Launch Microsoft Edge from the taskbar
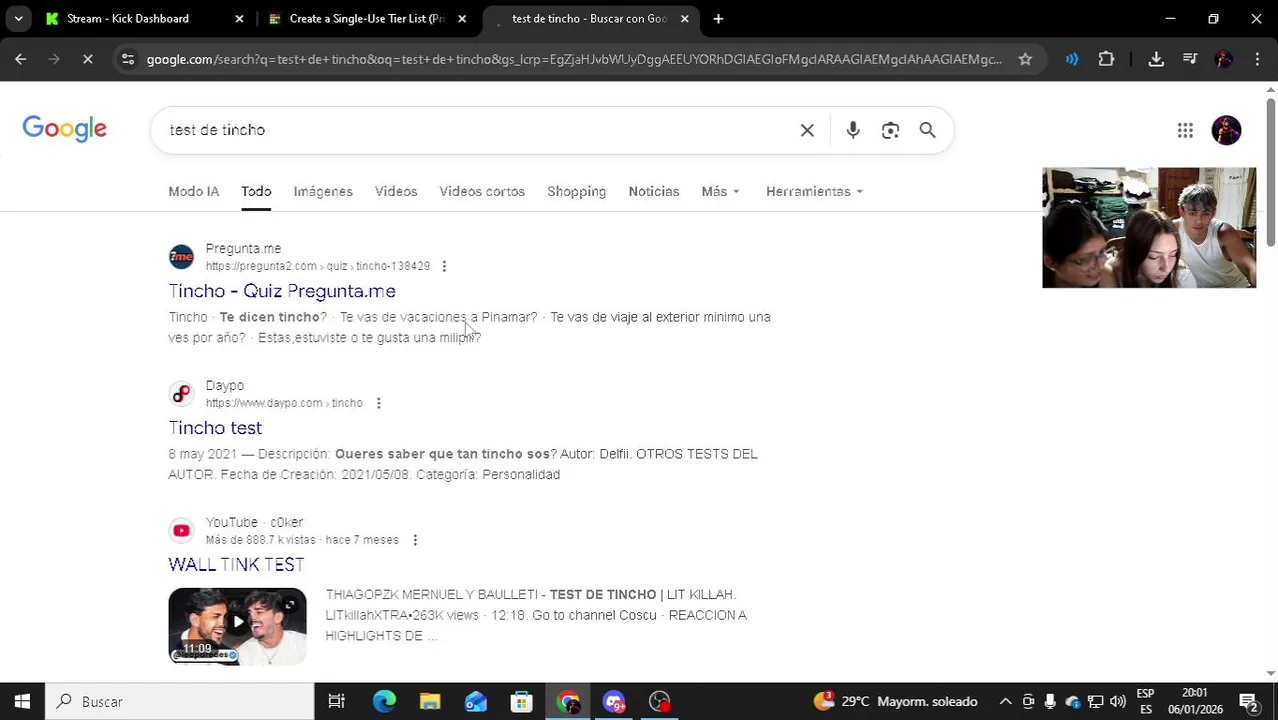The image size is (1278, 720). (384, 701)
